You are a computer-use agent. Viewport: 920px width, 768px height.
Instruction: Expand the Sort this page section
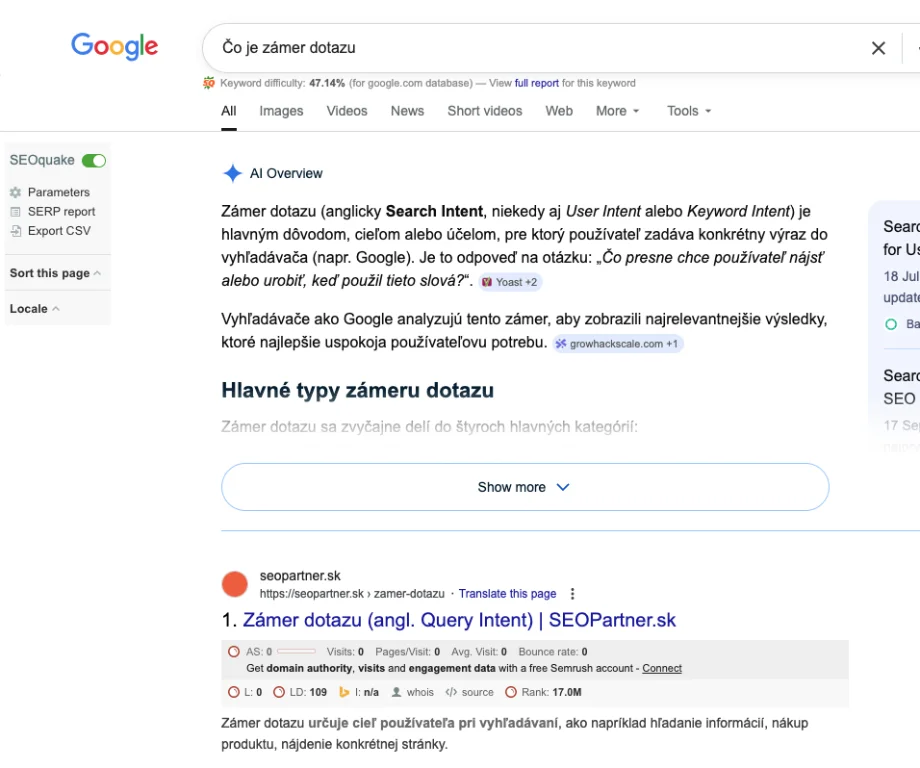tap(55, 273)
